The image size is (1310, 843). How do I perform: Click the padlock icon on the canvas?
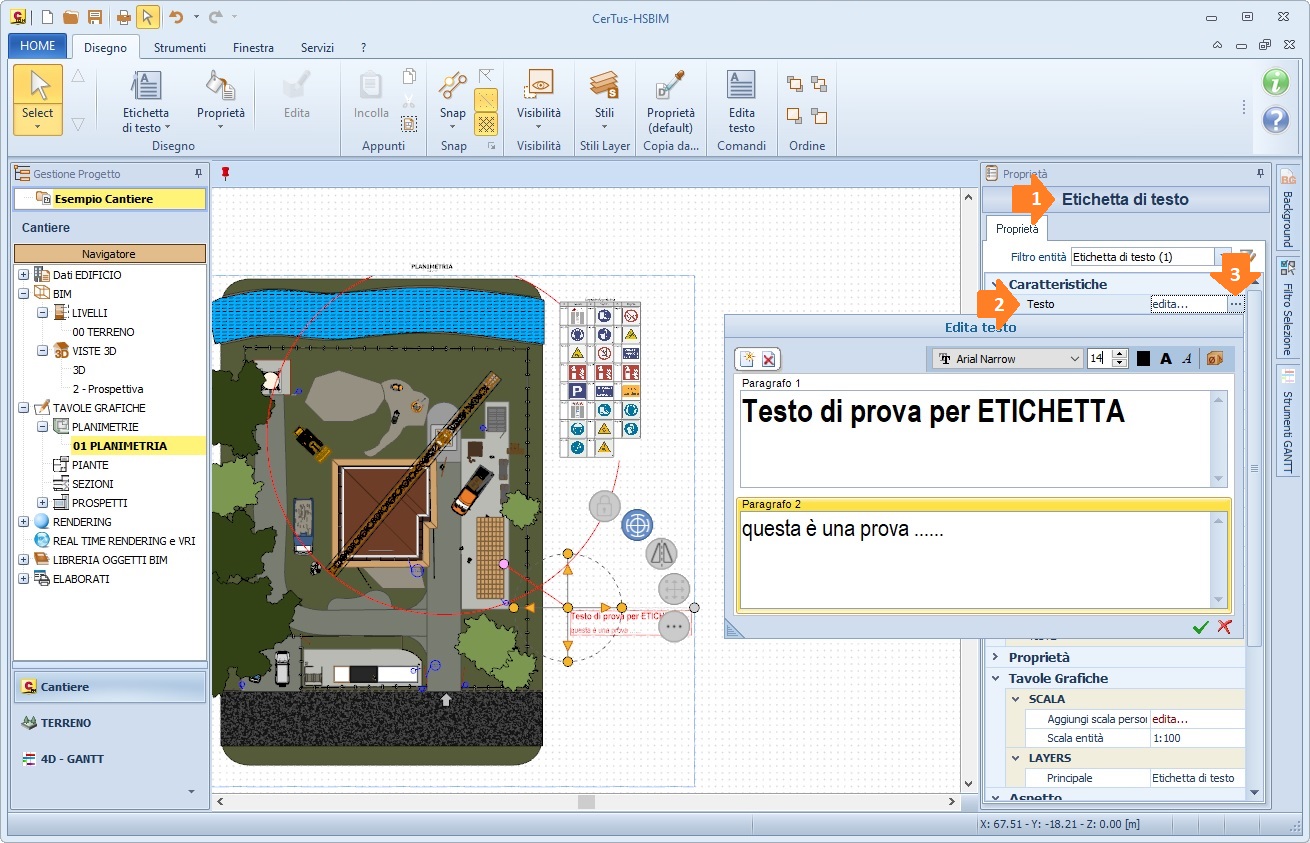(x=604, y=506)
